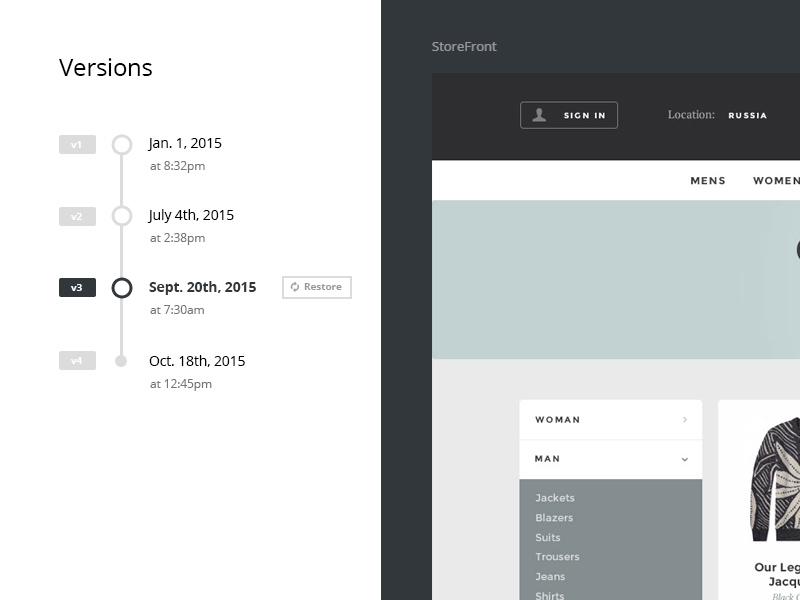Select the July 4th, 2015 timeline circle
Screen dimensions: 800x600
pos(122,216)
